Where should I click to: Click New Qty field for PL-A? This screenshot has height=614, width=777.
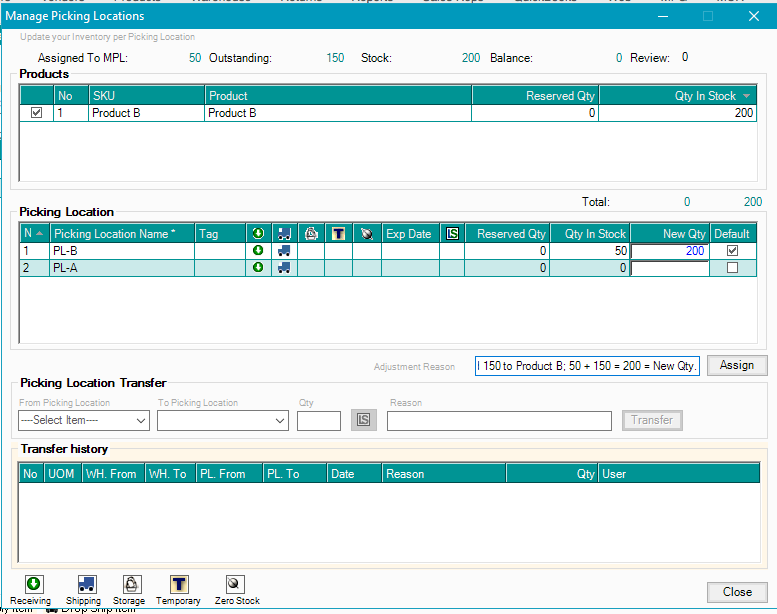(x=669, y=268)
